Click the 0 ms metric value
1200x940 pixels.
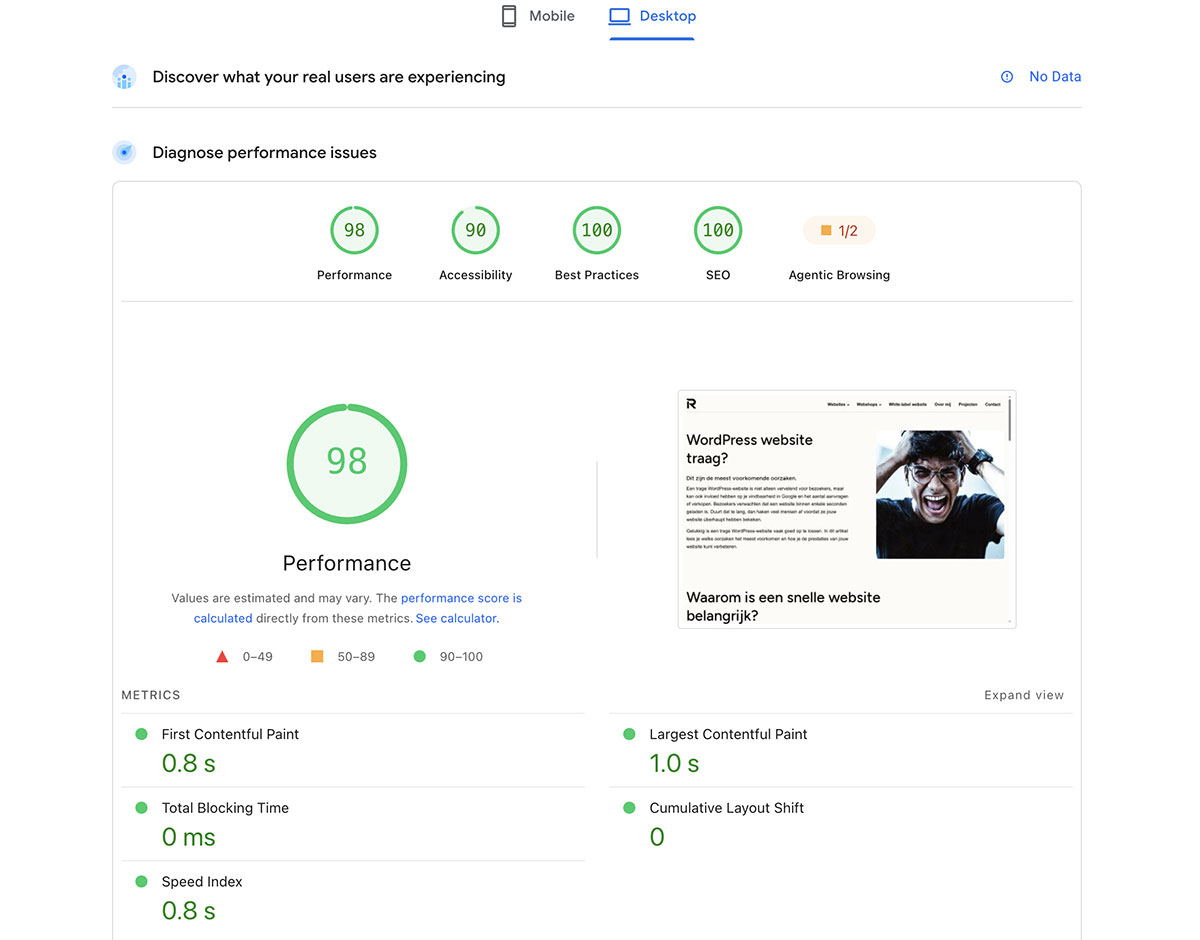click(x=189, y=838)
